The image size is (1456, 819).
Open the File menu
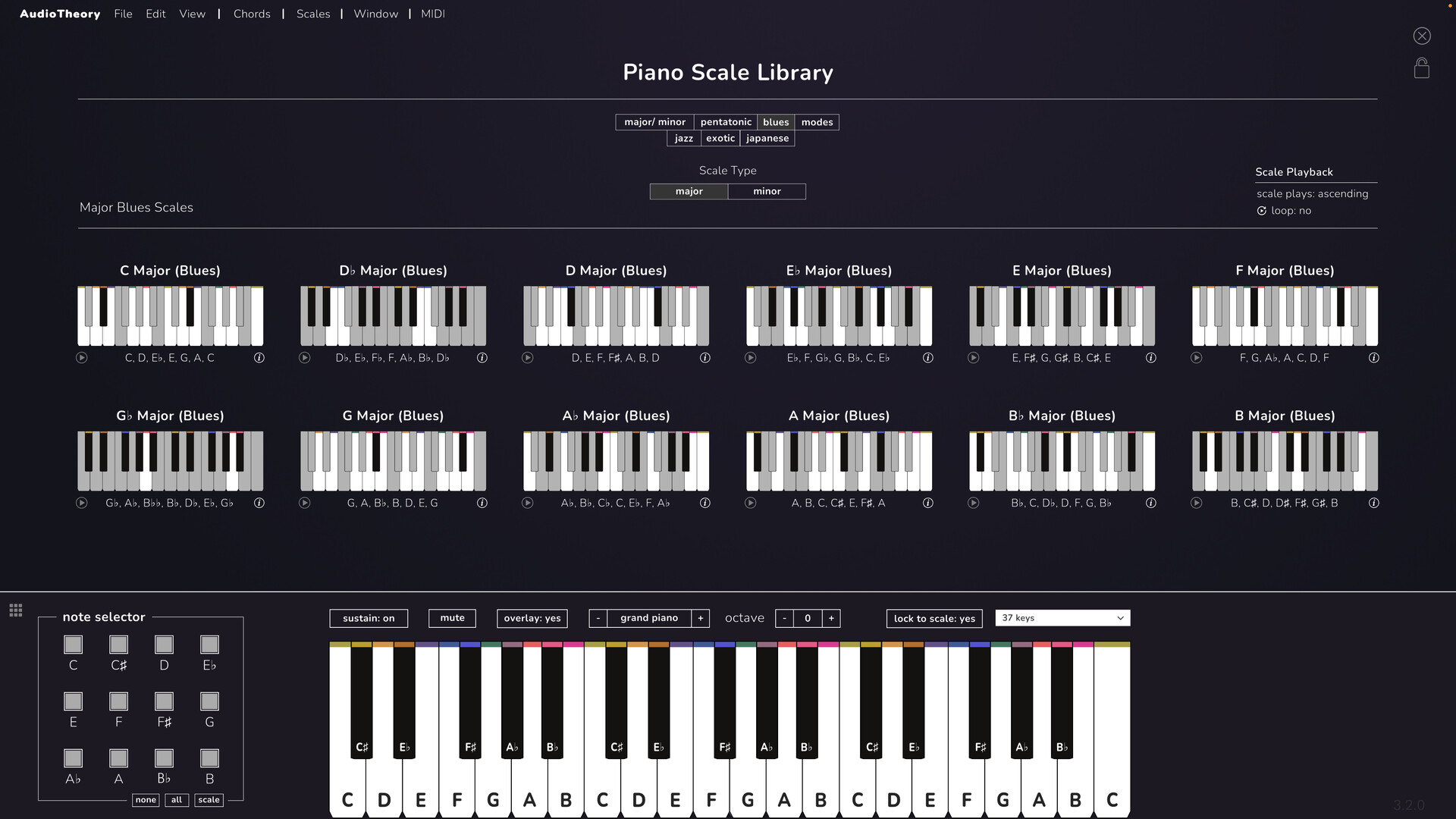click(123, 14)
